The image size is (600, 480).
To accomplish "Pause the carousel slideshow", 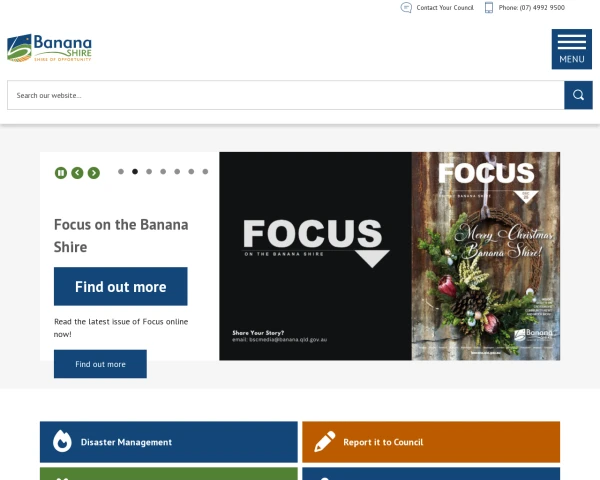I will pyautogui.click(x=60, y=173).
